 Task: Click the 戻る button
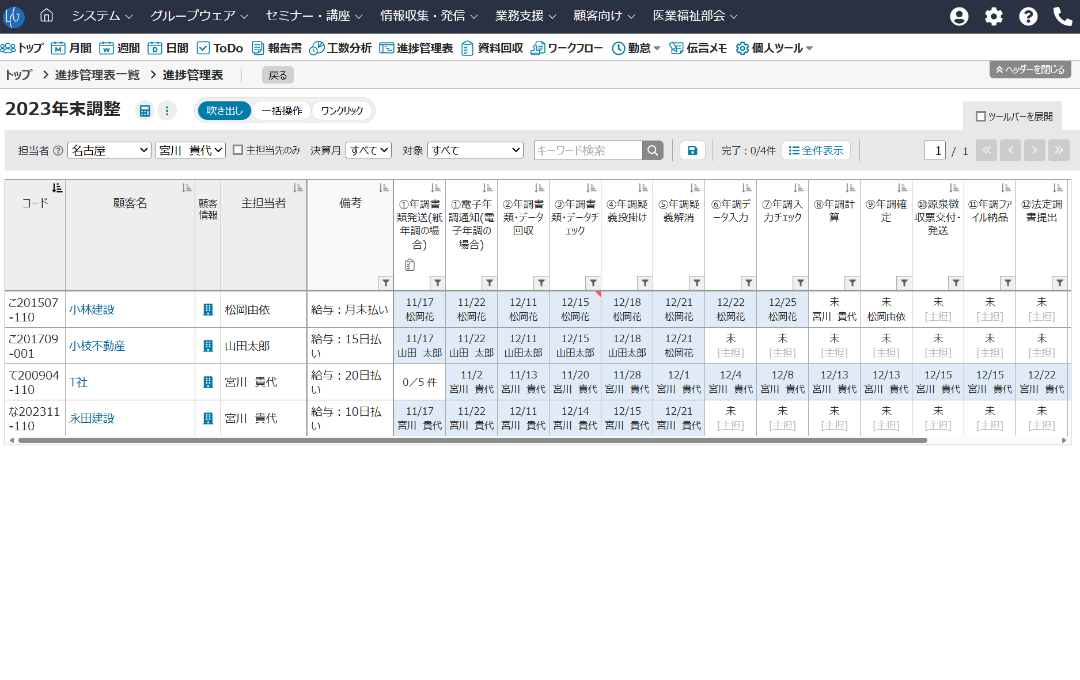click(x=278, y=75)
